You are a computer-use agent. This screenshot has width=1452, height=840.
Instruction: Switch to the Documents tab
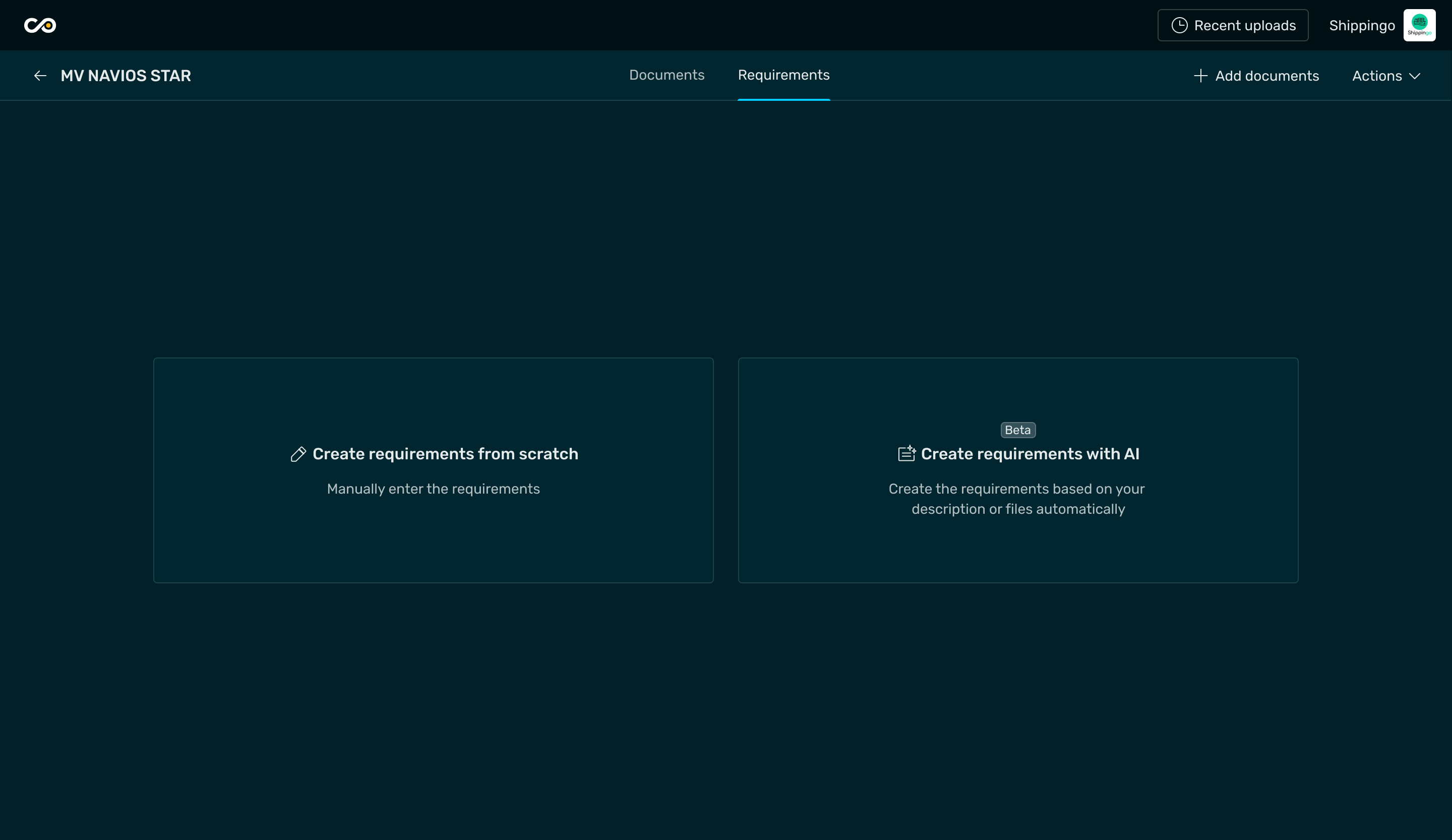tap(666, 75)
